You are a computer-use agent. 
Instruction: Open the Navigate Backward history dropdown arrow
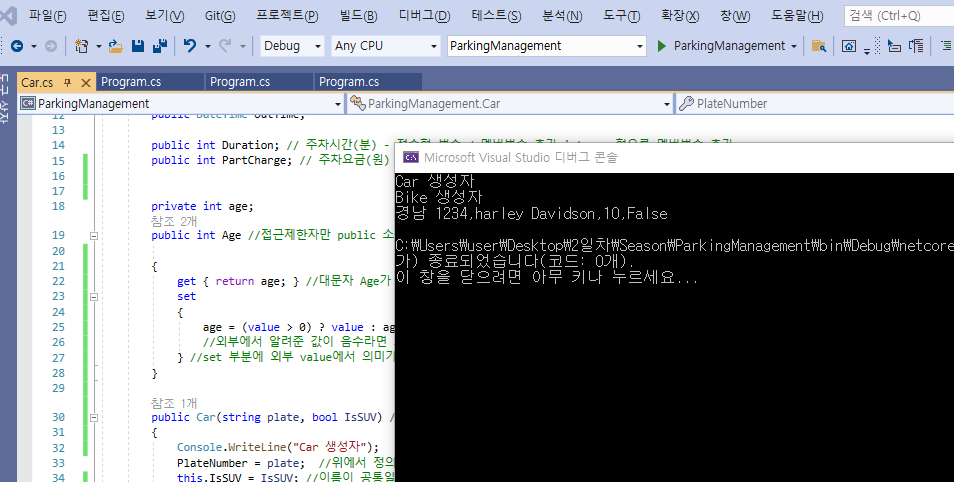(33, 46)
